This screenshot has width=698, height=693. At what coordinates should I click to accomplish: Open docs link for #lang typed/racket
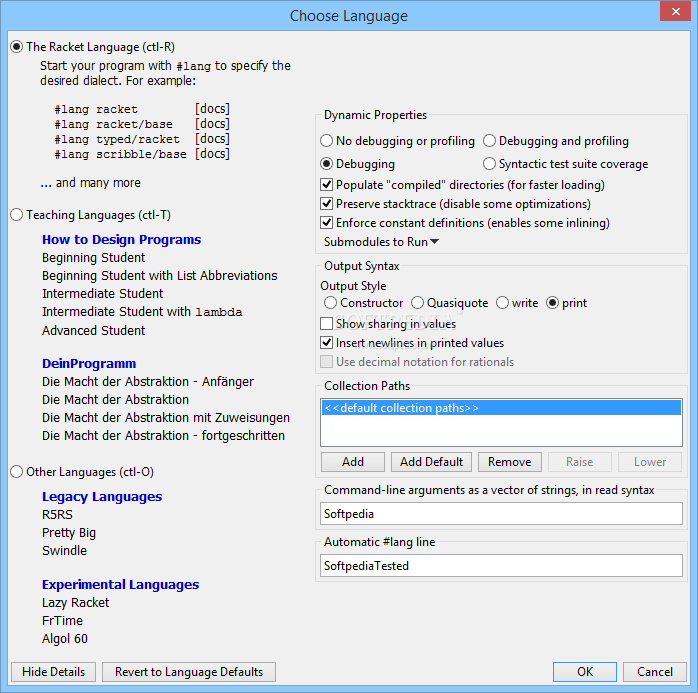click(212, 139)
